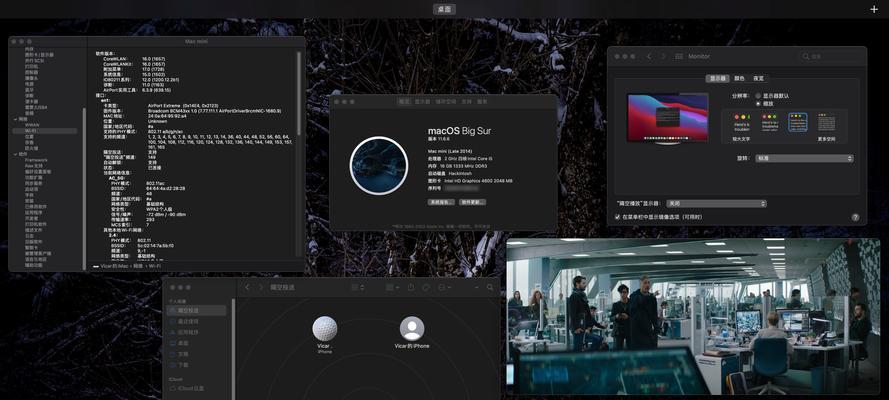Open the 隔空播放 display dropdown
This screenshot has width=889, height=400.
point(717,203)
